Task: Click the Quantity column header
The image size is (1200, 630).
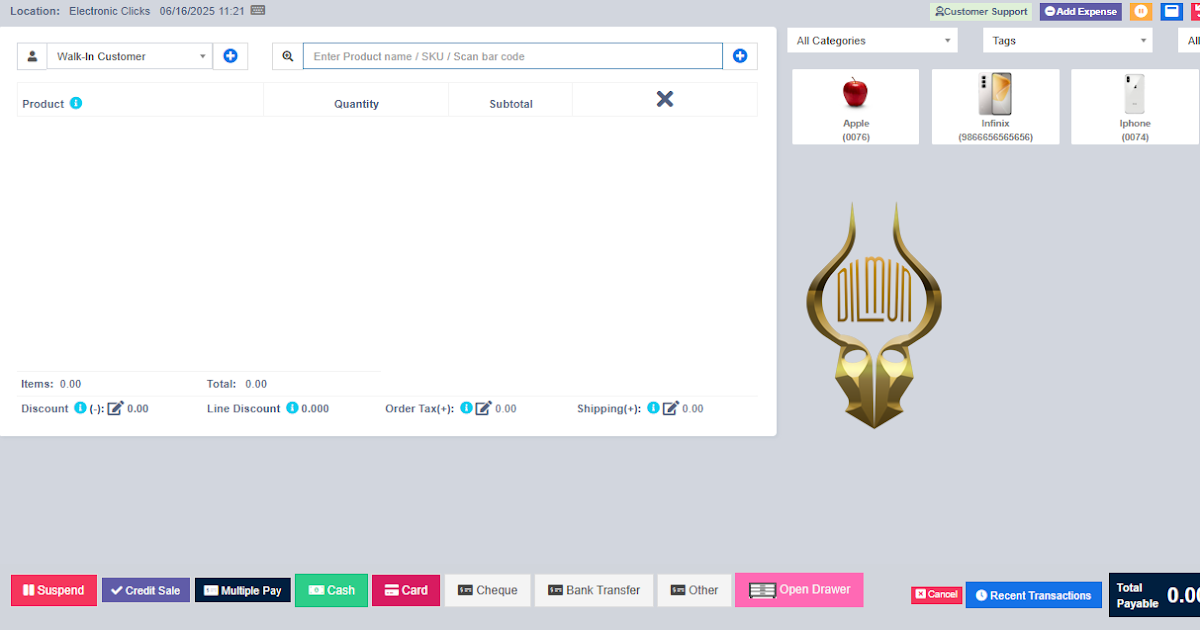Action: [x=356, y=104]
